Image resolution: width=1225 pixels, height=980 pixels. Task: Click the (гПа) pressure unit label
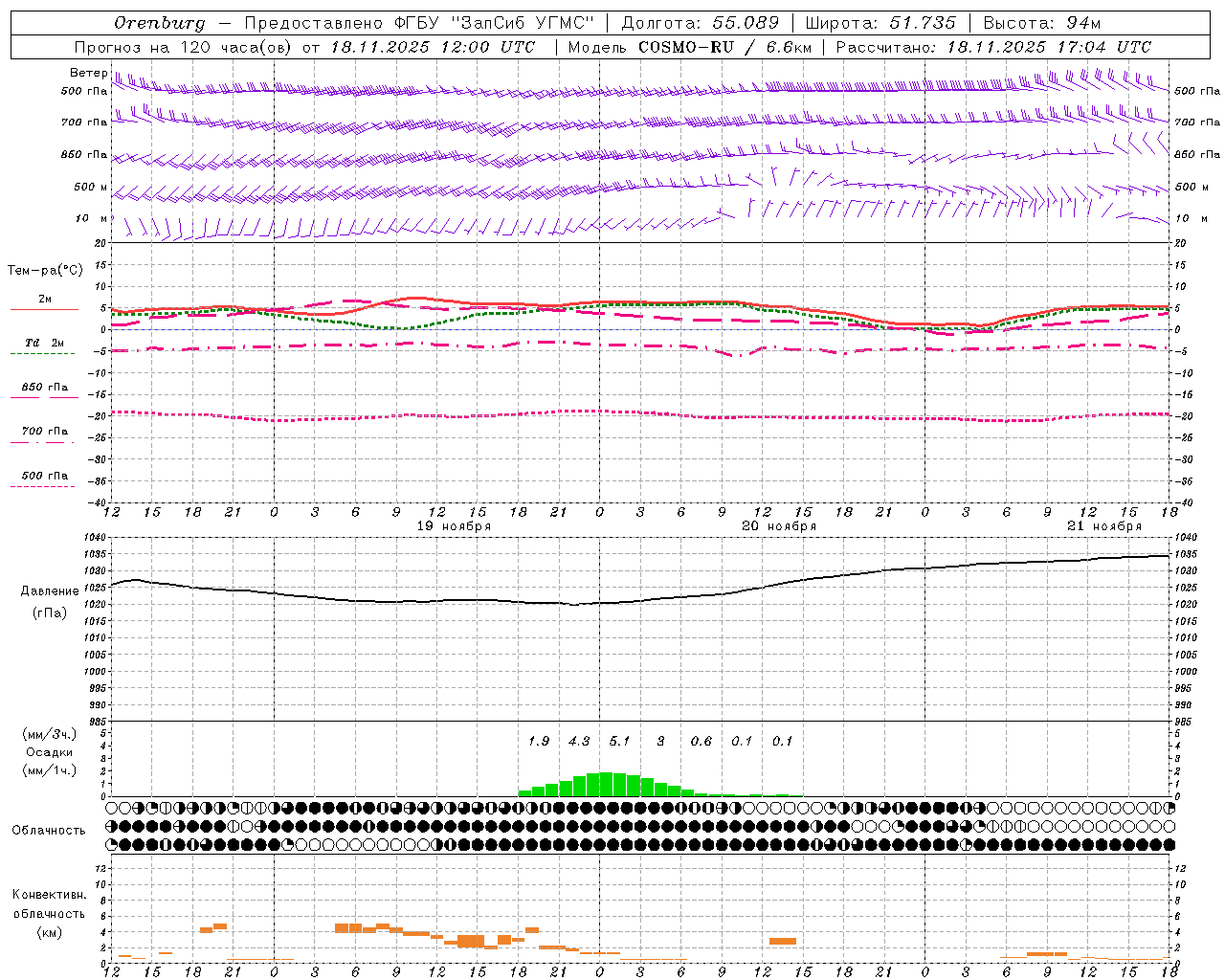[x=50, y=613]
